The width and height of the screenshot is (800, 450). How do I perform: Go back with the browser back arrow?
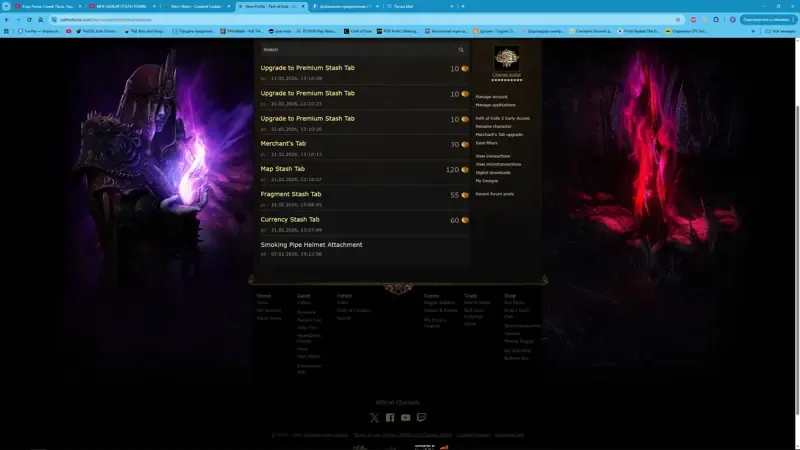pos(7,19)
